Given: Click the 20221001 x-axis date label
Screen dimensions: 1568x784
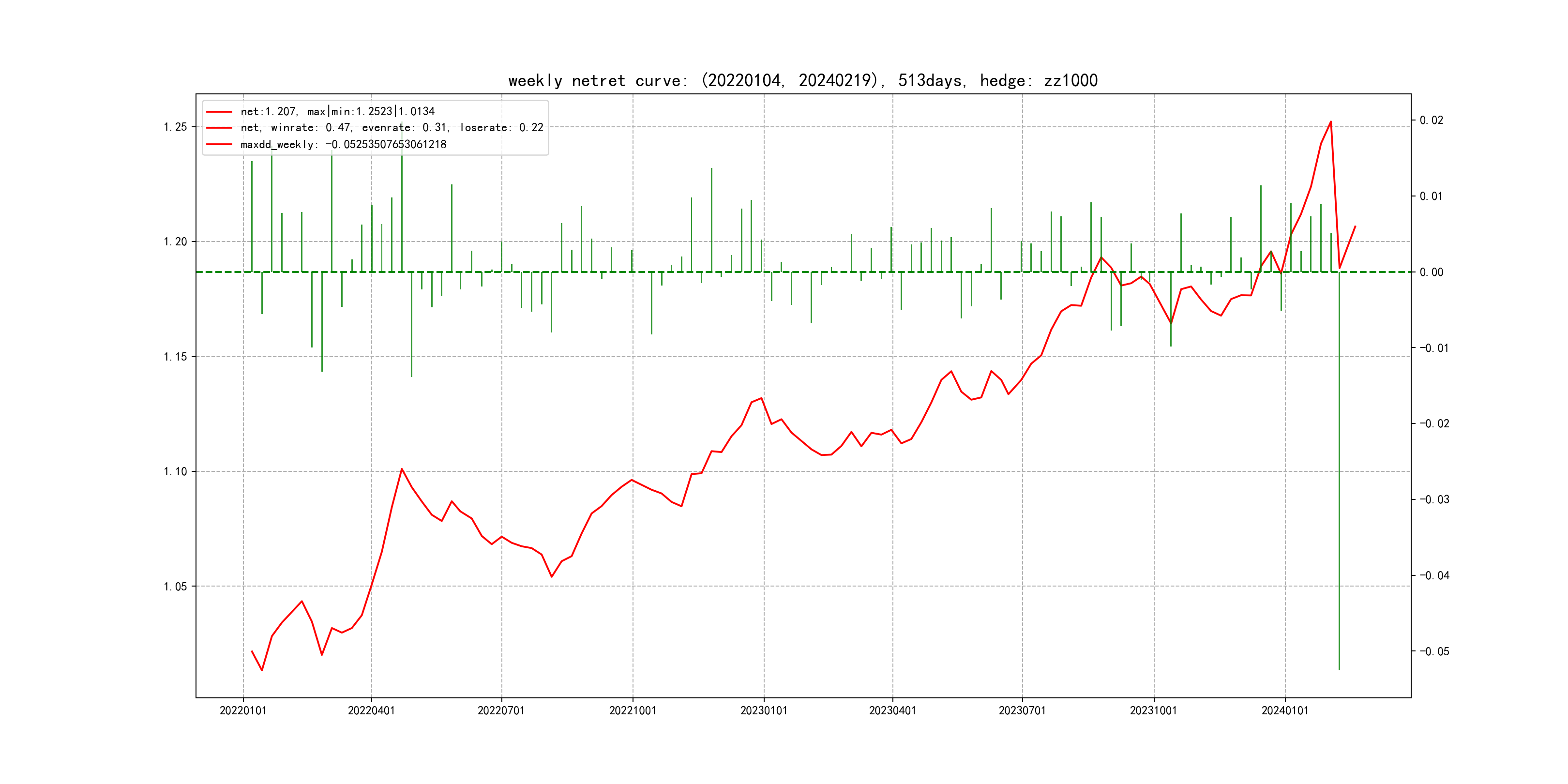Looking at the screenshot, I should tap(633, 711).
